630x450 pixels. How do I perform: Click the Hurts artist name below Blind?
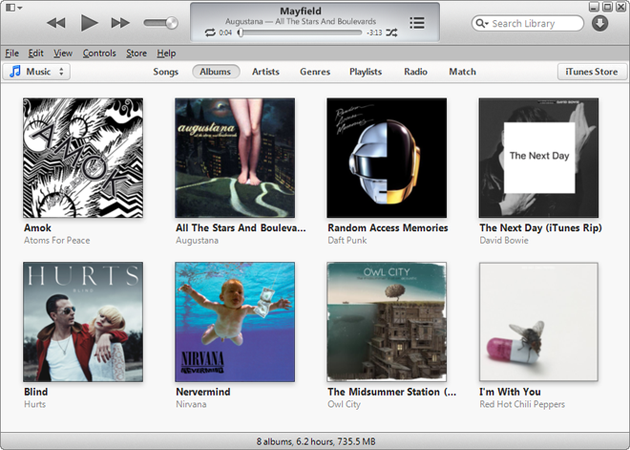35,404
